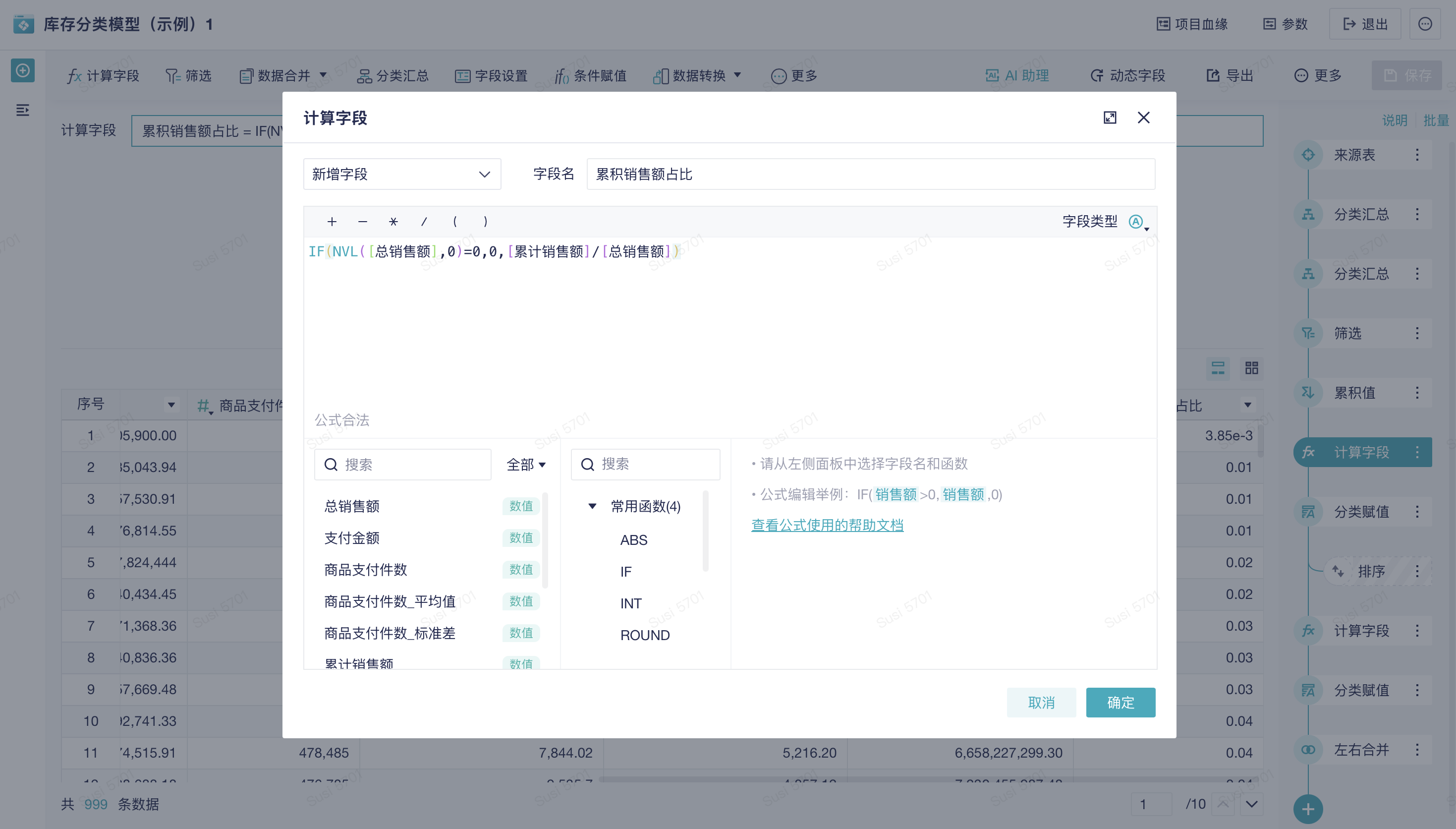Click the fullscreen expand icon in dialog
This screenshot has width=1456, height=829.
coord(1110,118)
